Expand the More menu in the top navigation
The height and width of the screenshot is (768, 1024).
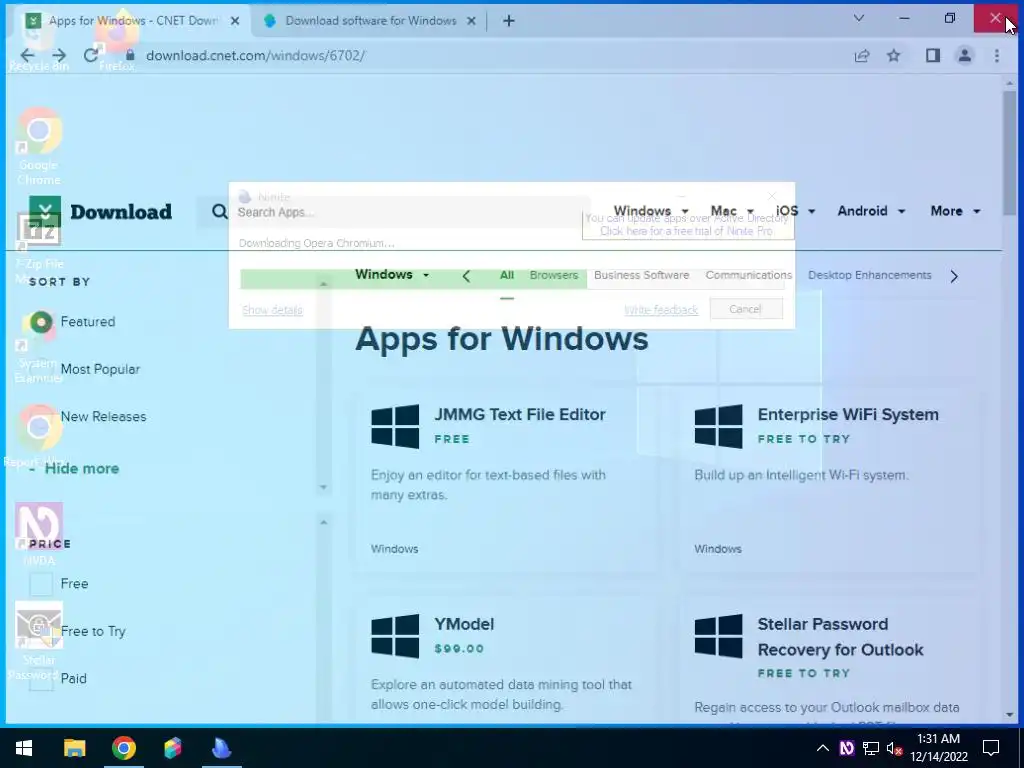955,211
